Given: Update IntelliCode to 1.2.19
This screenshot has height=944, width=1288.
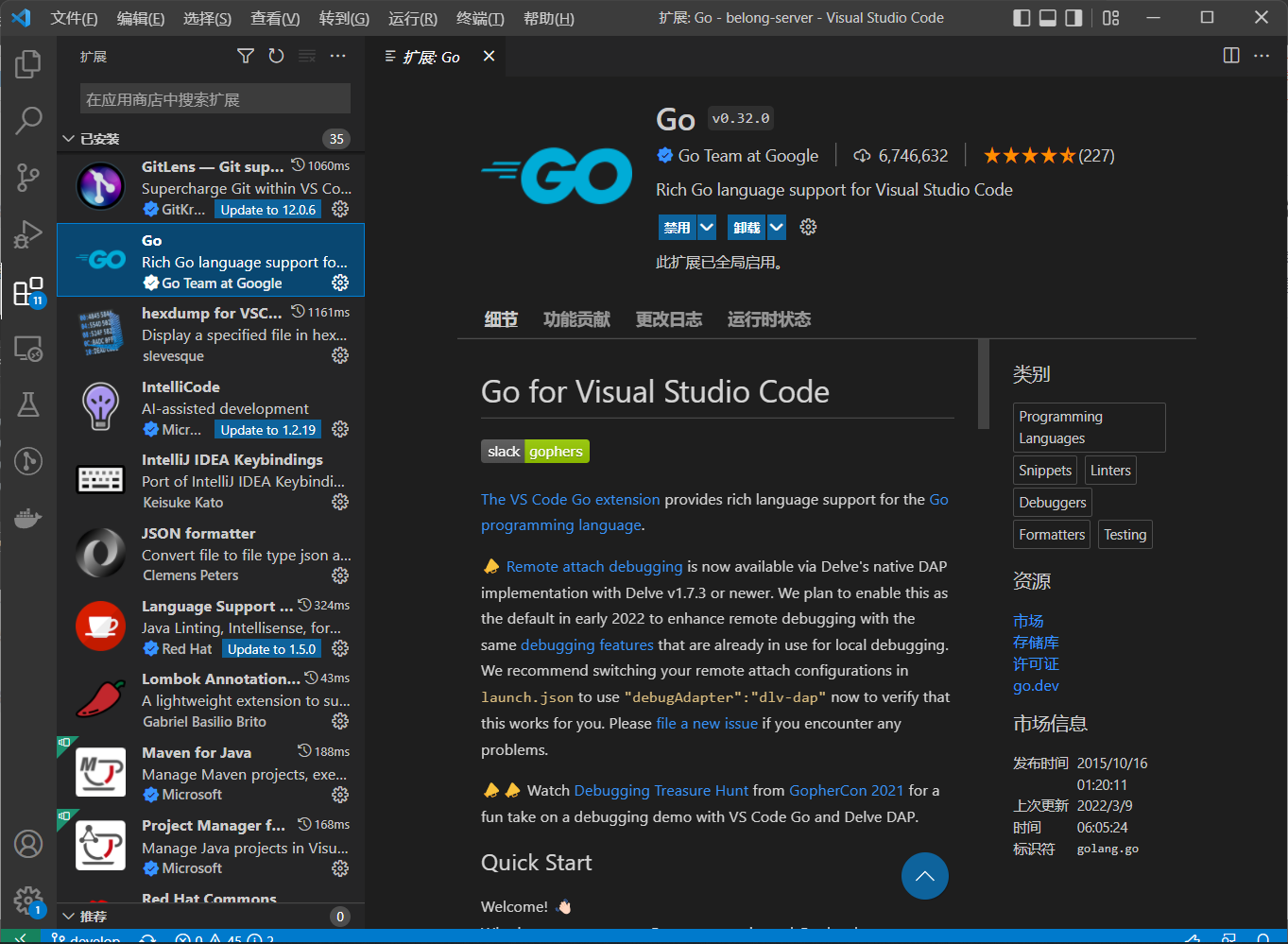Looking at the screenshot, I should (x=268, y=430).
